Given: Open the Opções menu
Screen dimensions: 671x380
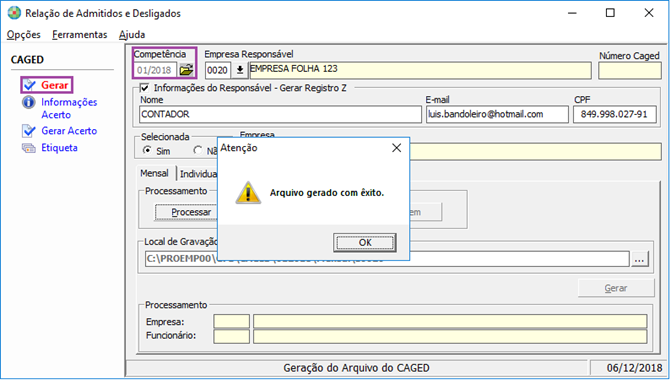Looking at the screenshot, I should click(24, 35).
